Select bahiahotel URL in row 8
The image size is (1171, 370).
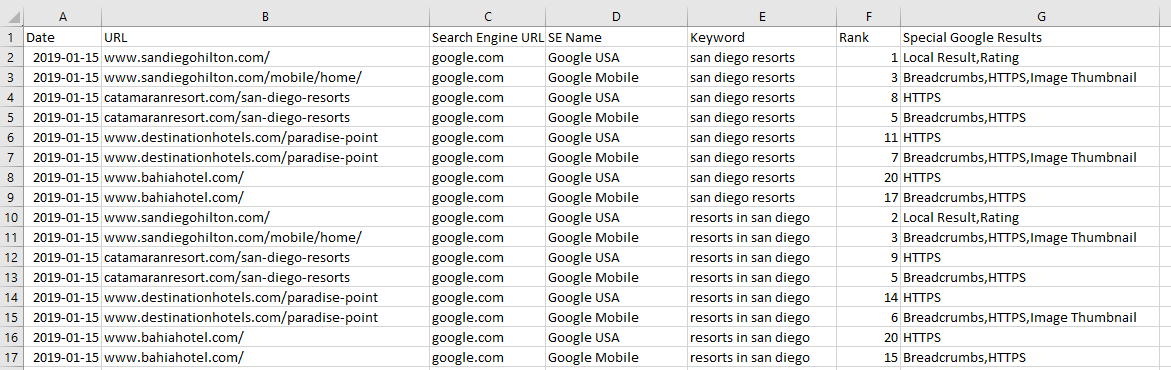266,177
